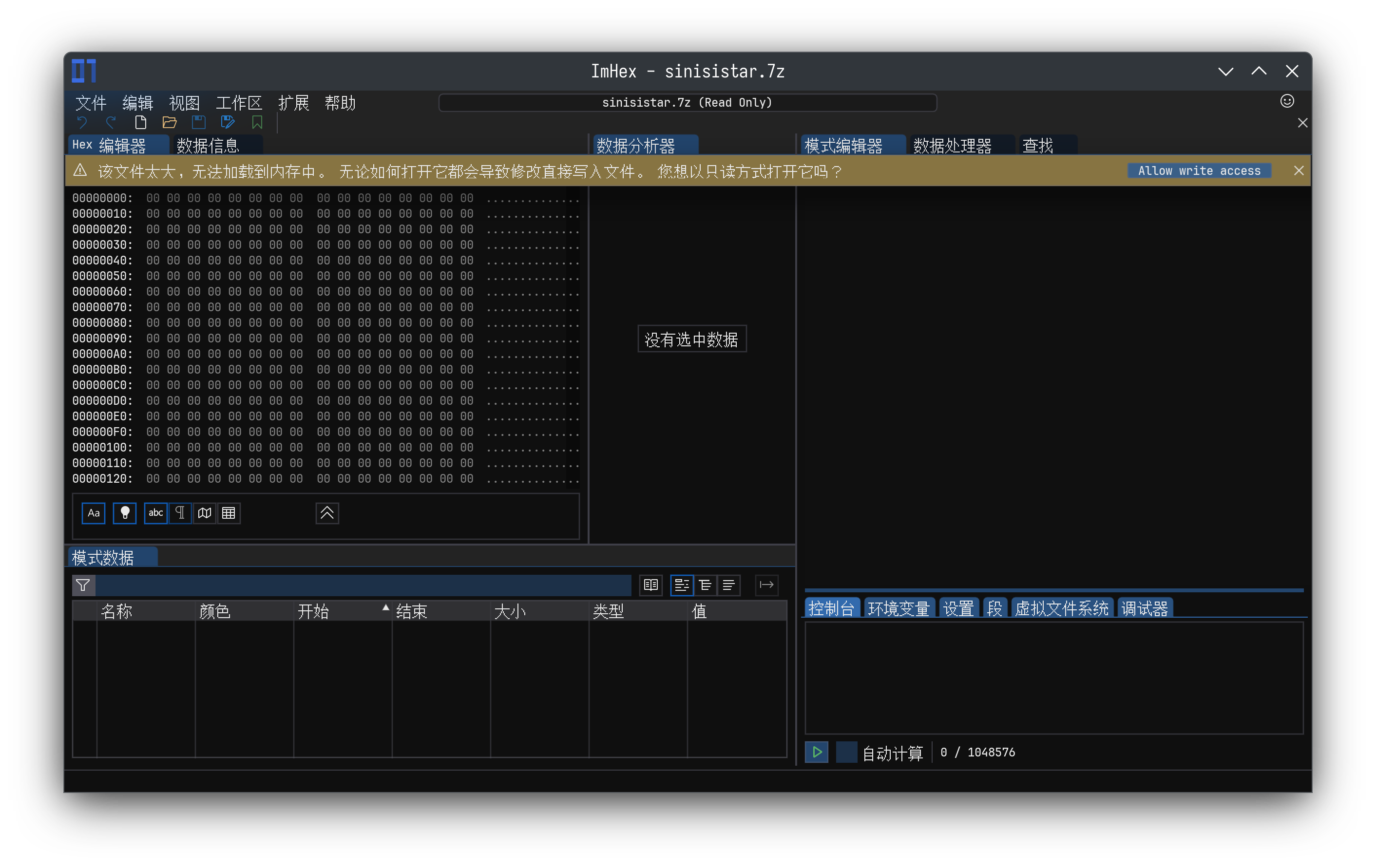Open the 工作区 (Workspace) menu
Image resolution: width=1376 pixels, height=868 pixels.
pos(239,103)
